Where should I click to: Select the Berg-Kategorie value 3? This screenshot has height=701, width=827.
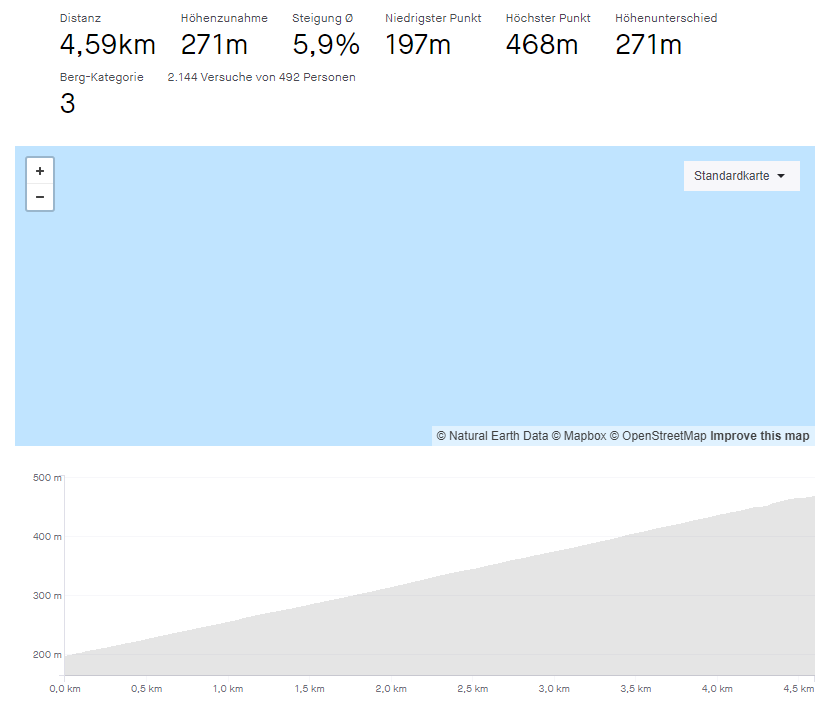[x=68, y=104]
